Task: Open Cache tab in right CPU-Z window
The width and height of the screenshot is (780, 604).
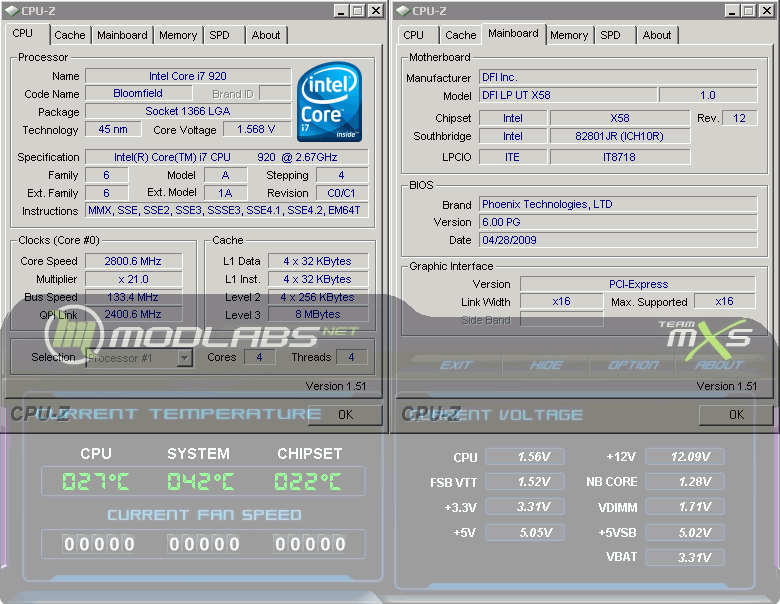Action: coord(461,35)
